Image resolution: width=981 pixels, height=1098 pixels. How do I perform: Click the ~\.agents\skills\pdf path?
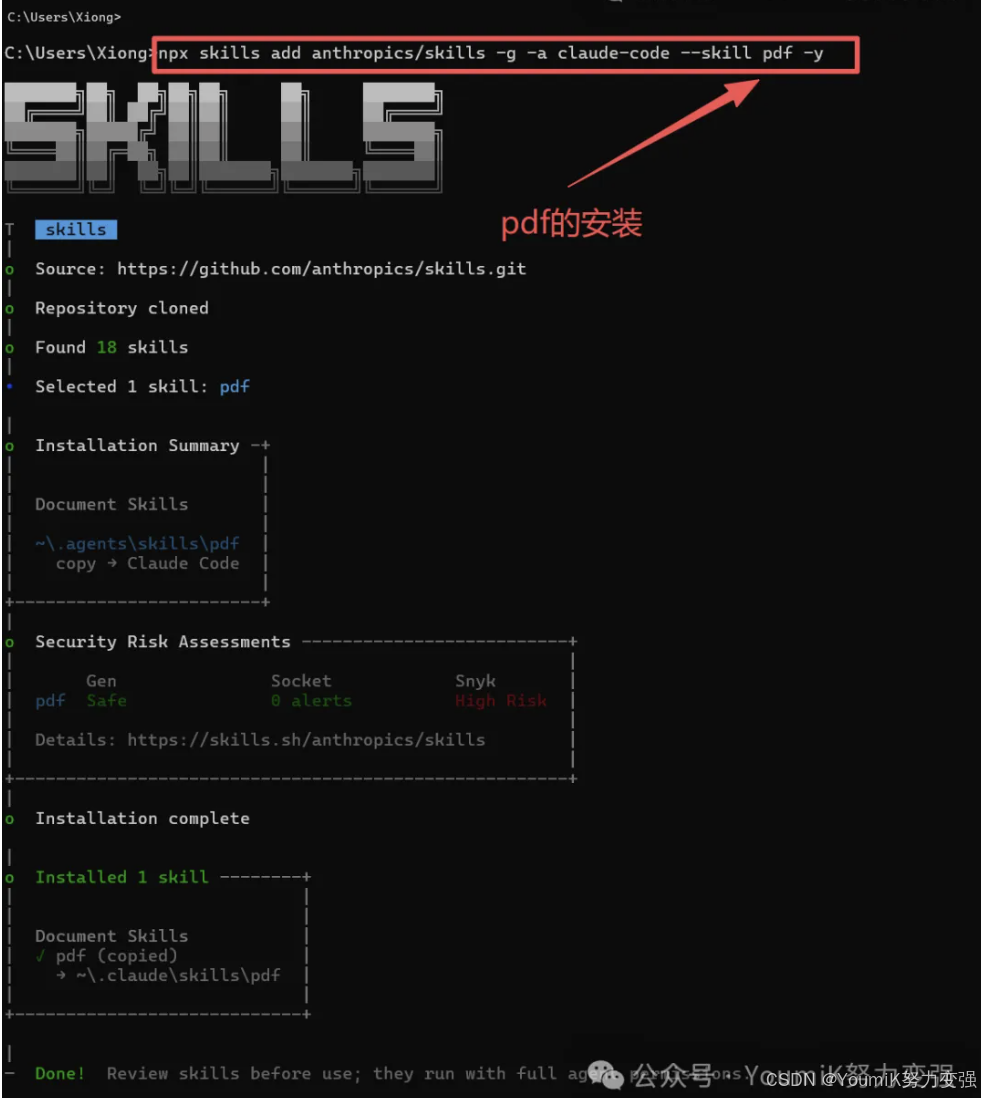pyautogui.click(x=137, y=543)
